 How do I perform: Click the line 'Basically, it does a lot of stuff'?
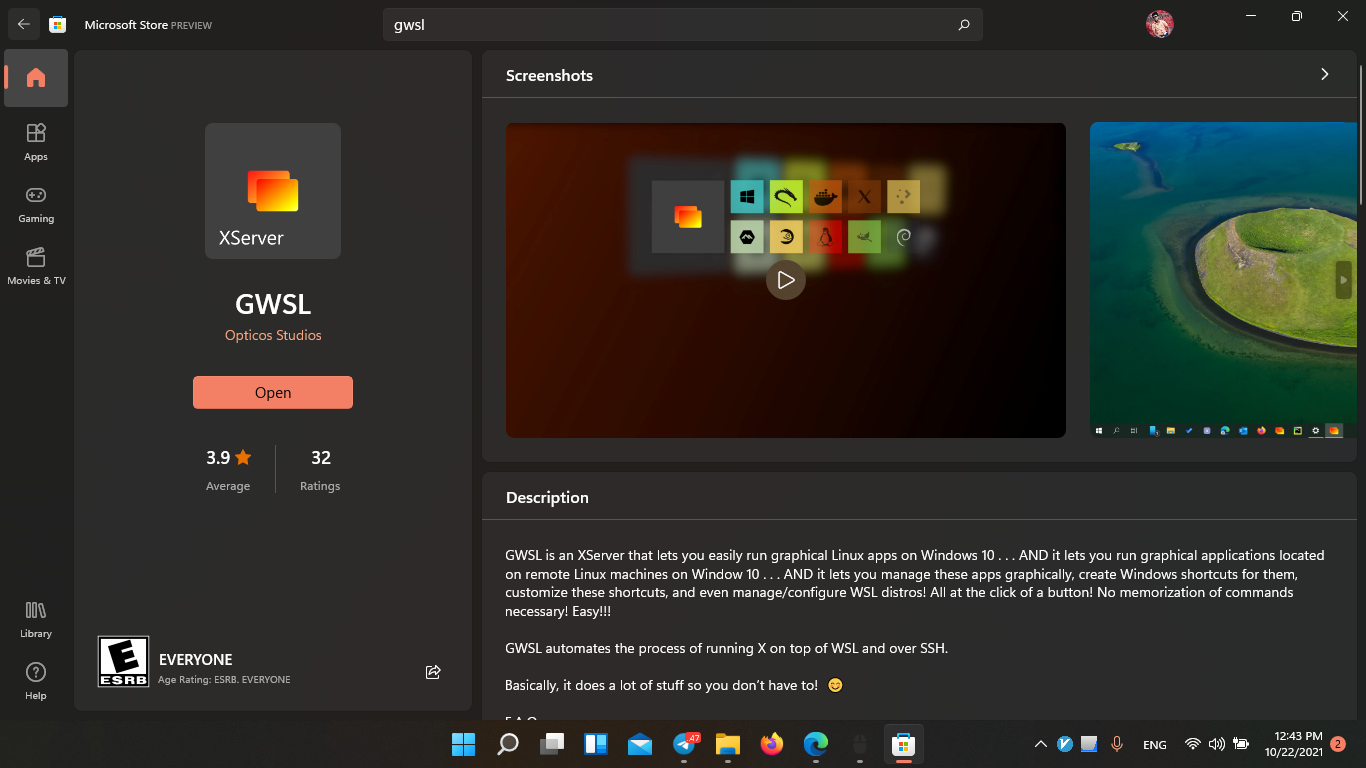point(675,685)
